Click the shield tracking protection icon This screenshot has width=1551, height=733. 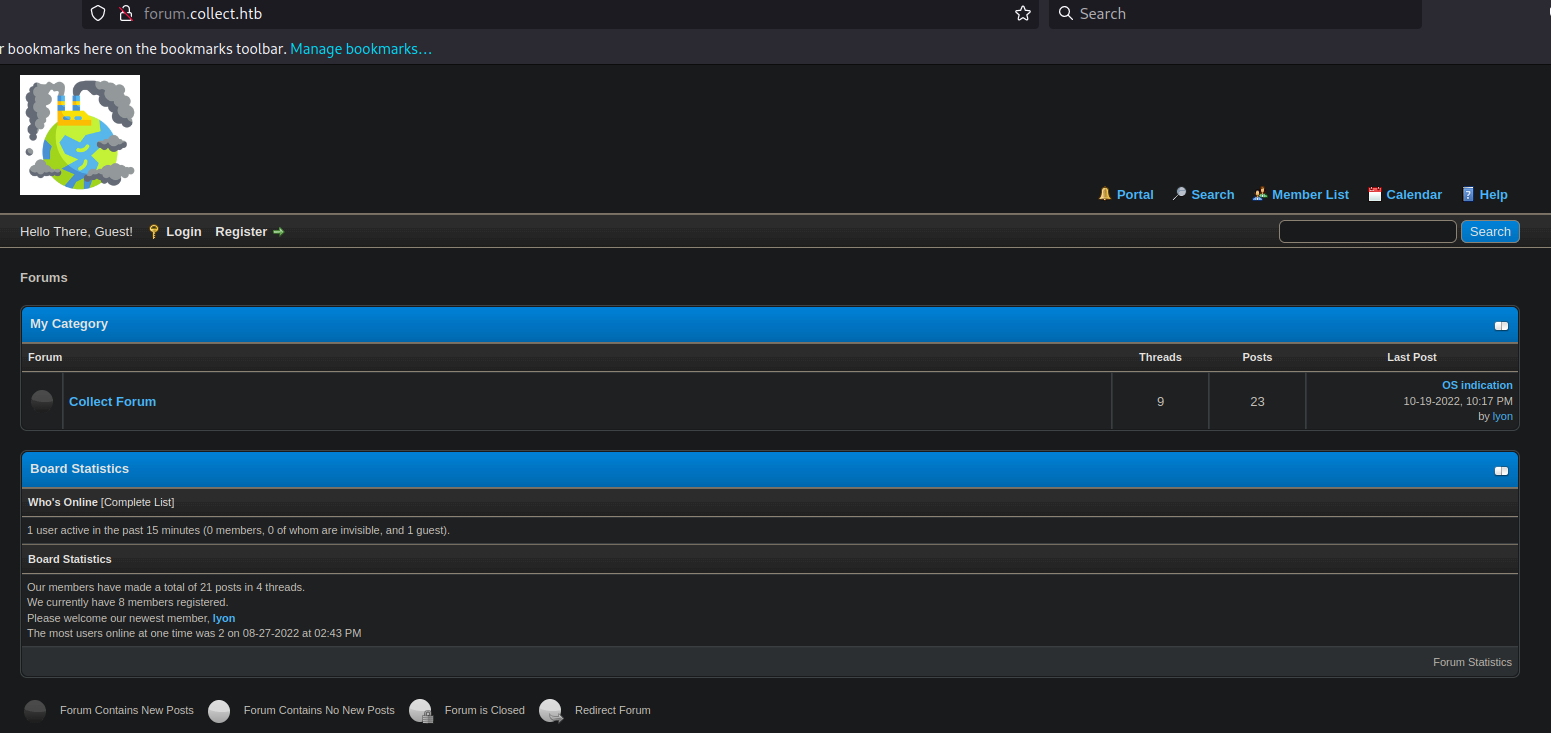point(98,14)
